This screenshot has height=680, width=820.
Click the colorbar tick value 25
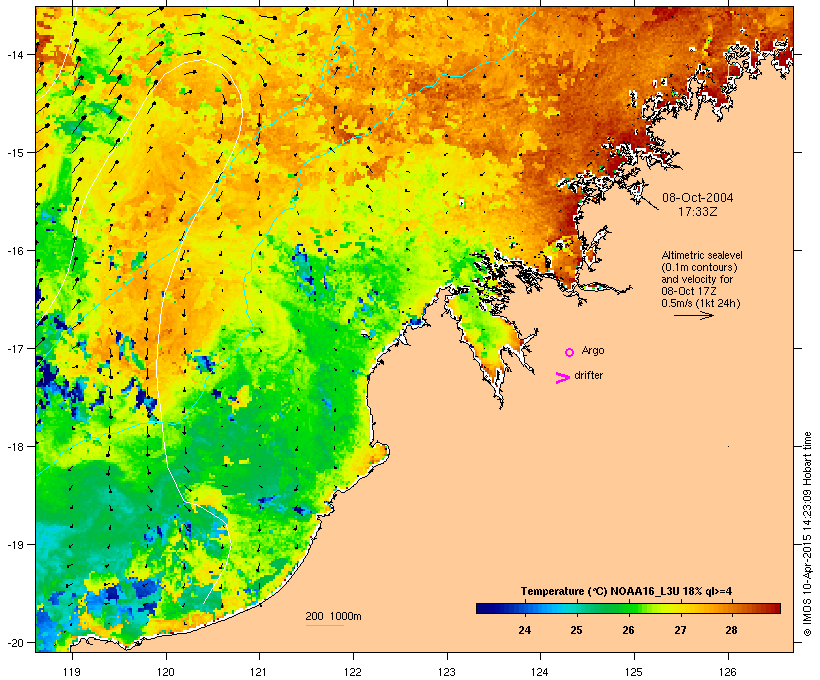[x=576, y=630]
